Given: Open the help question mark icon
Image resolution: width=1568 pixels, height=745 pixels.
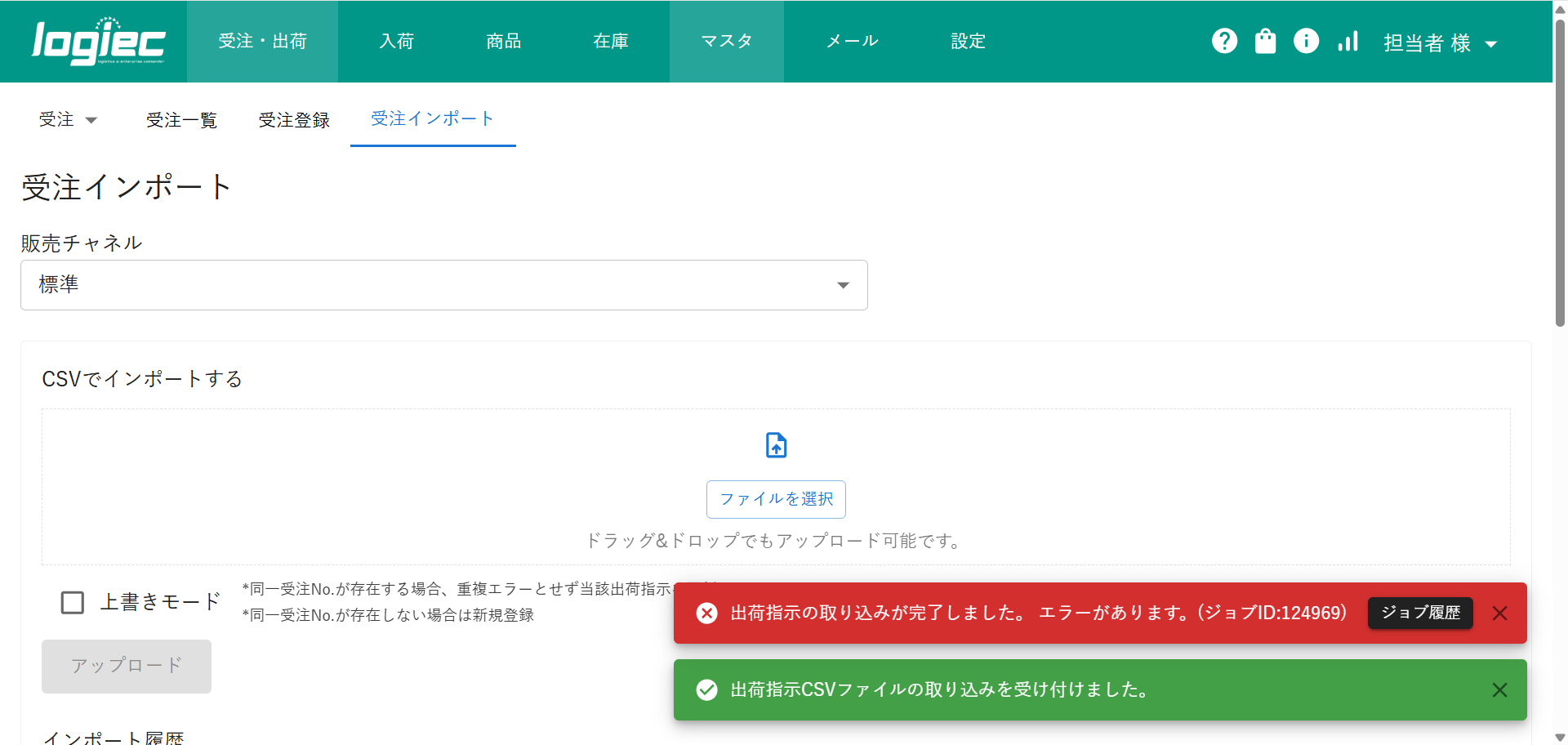Looking at the screenshot, I should click(x=1224, y=41).
